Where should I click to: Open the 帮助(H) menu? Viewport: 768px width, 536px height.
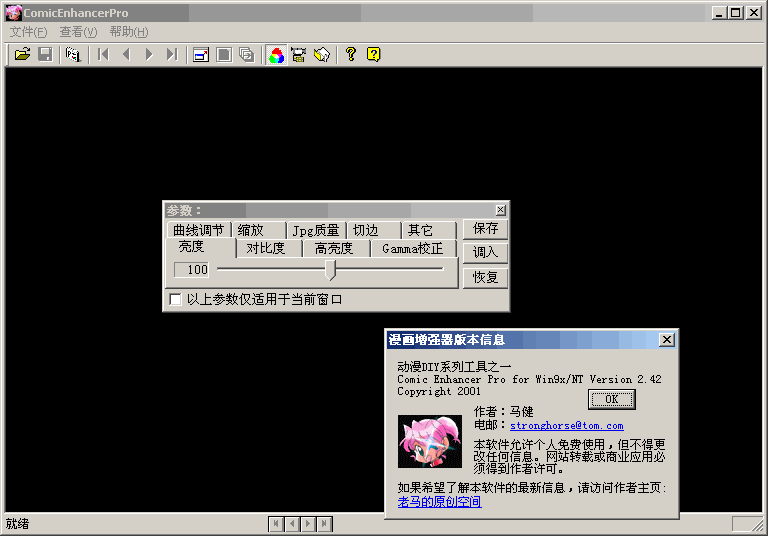[x=129, y=32]
